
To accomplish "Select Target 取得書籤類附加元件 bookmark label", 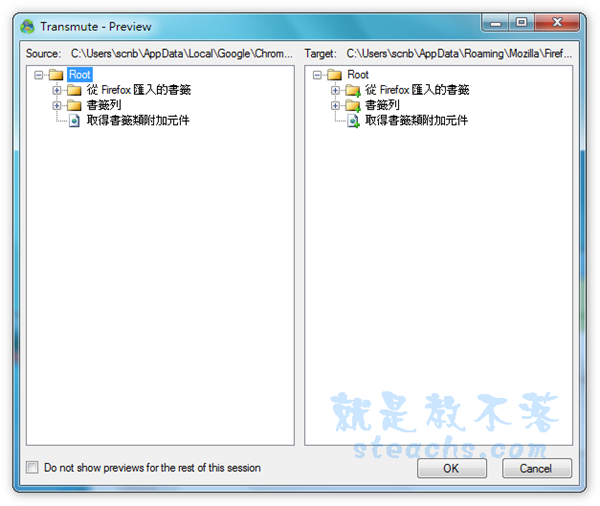I will (416, 121).
